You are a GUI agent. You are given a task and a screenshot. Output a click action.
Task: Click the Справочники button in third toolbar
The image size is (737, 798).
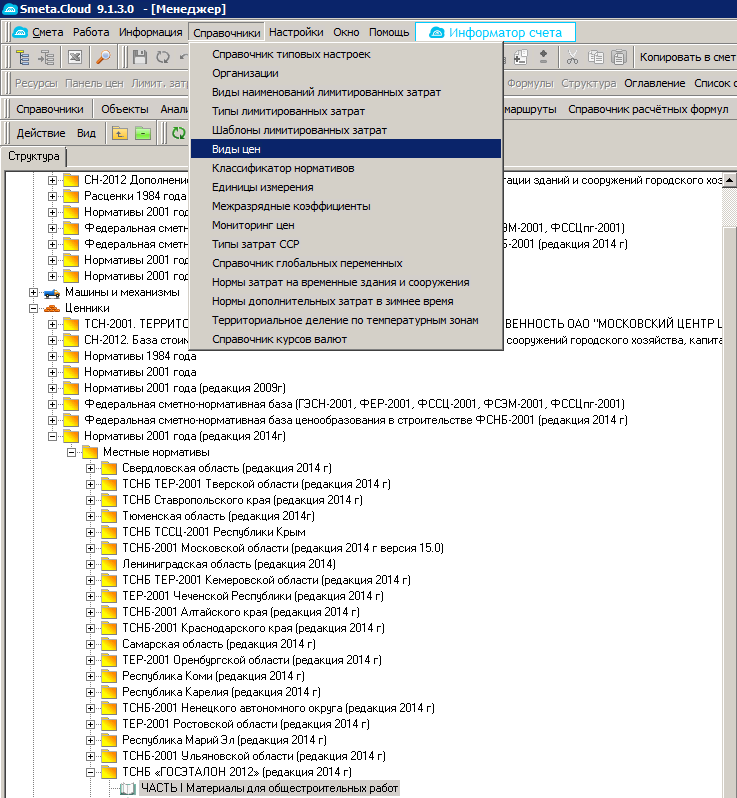tap(50, 109)
